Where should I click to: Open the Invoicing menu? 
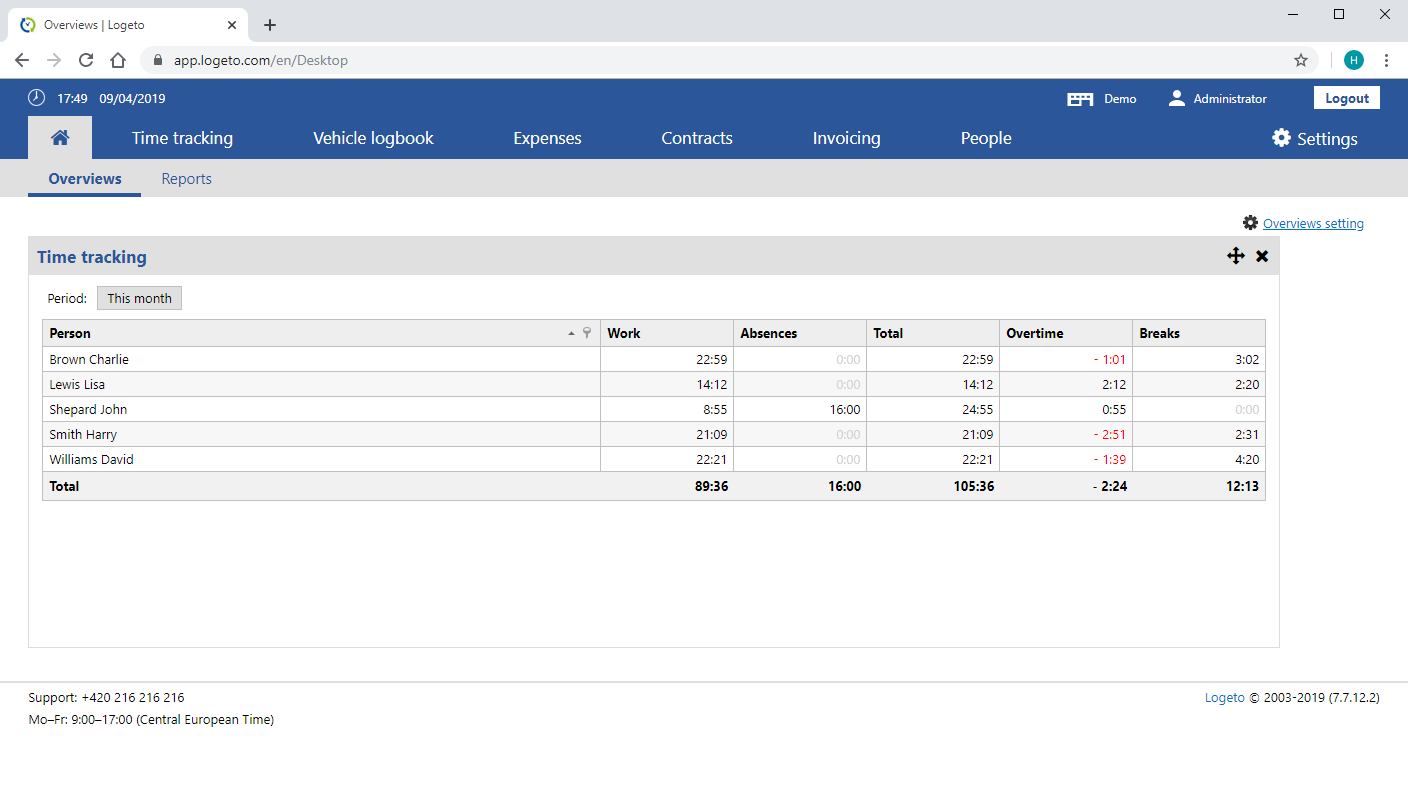click(846, 138)
